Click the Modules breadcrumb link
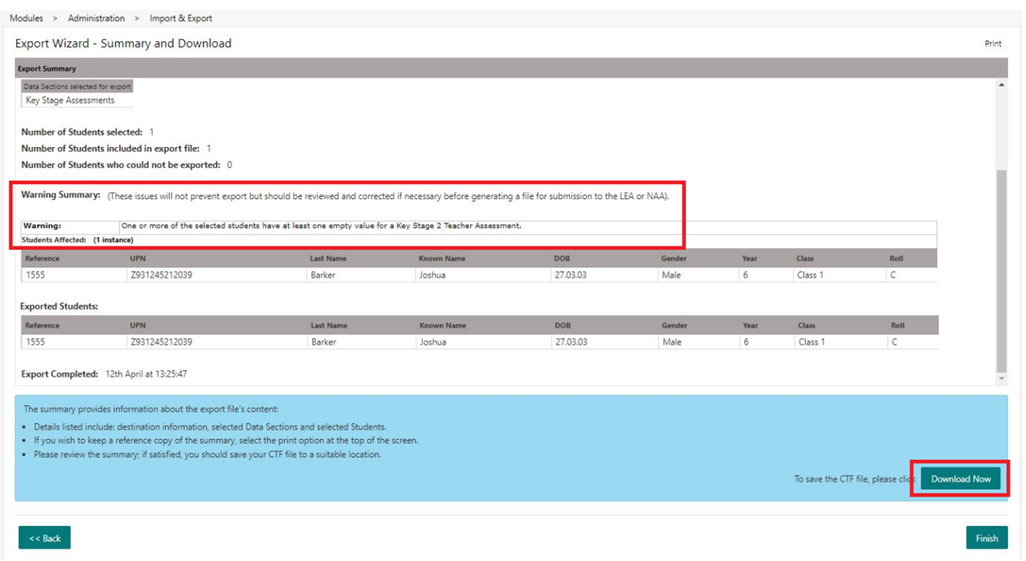Viewport: 1026px width, 561px height. (x=26, y=18)
